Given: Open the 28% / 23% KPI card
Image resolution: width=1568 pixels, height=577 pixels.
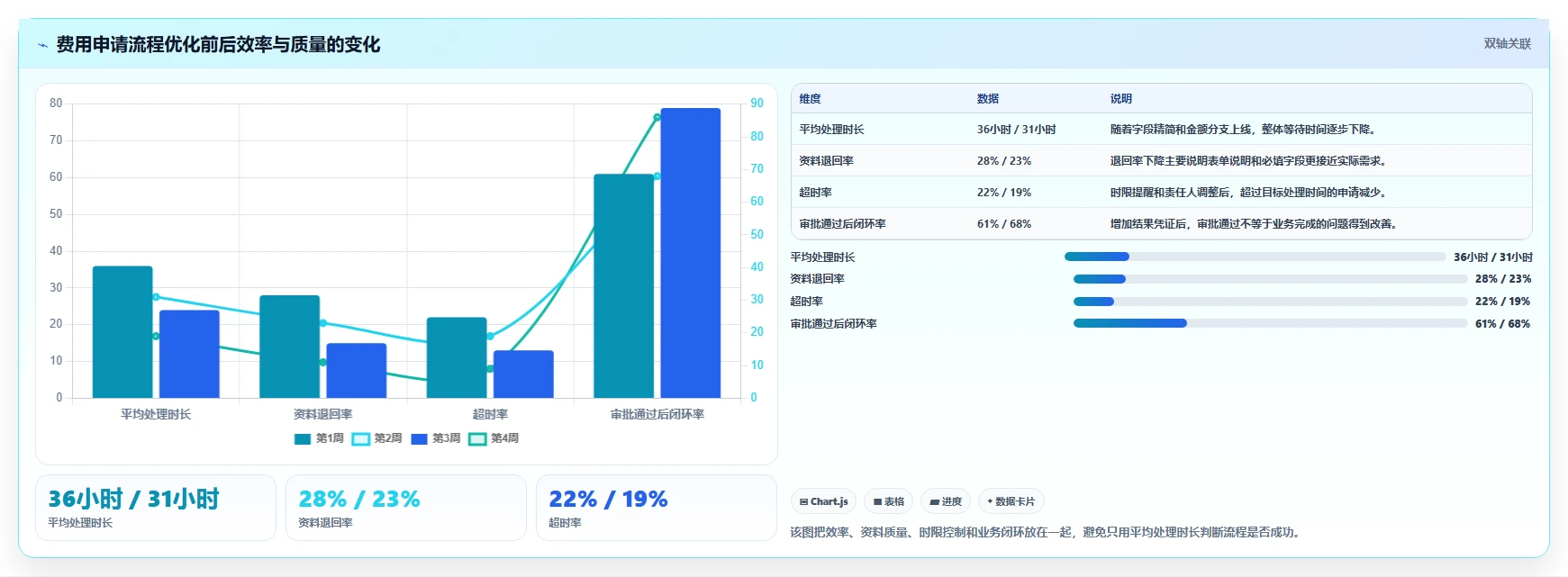Looking at the screenshot, I should 406,508.
